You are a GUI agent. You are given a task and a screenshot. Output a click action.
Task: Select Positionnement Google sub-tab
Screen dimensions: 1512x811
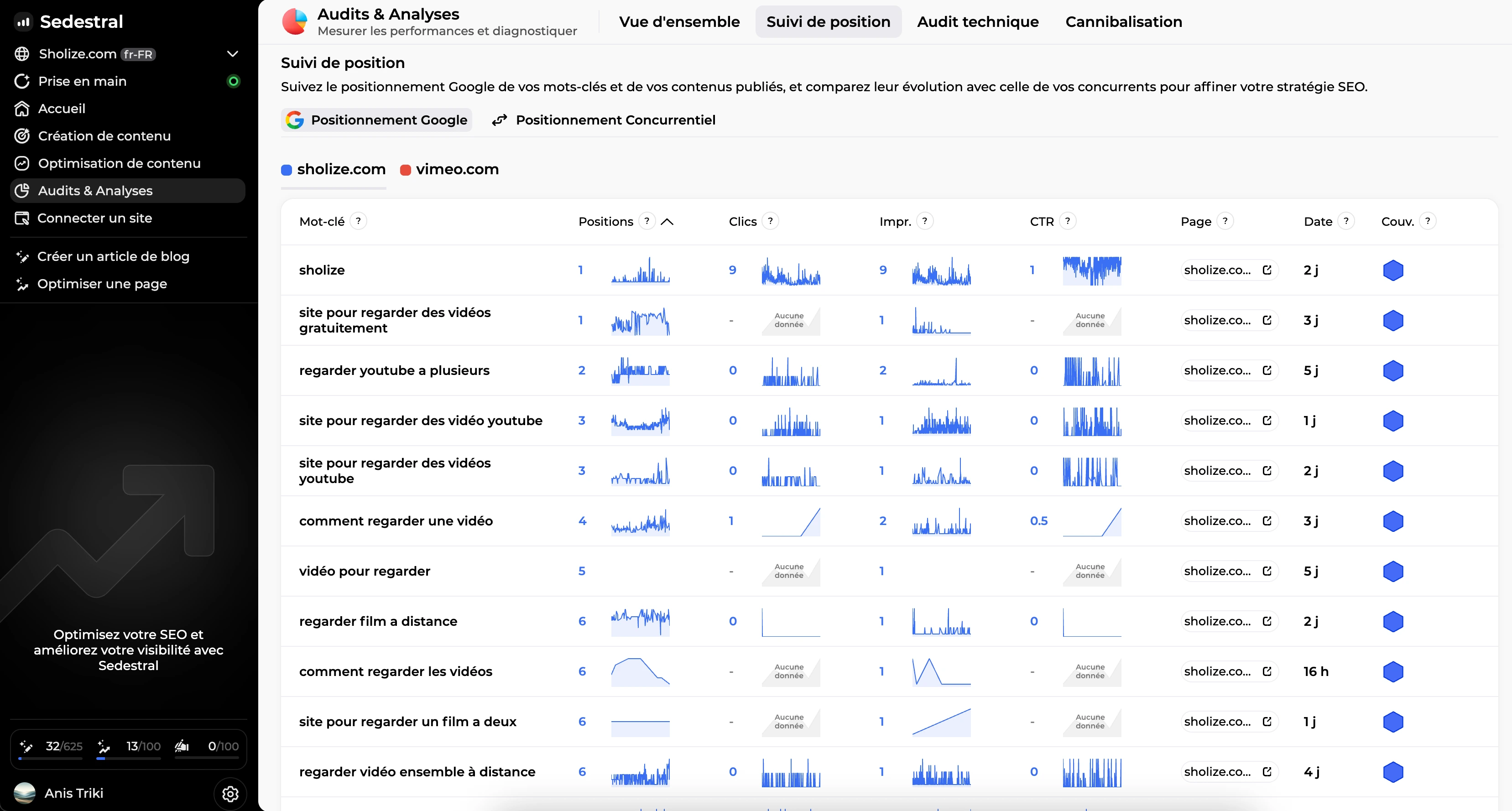pos(377,120)
